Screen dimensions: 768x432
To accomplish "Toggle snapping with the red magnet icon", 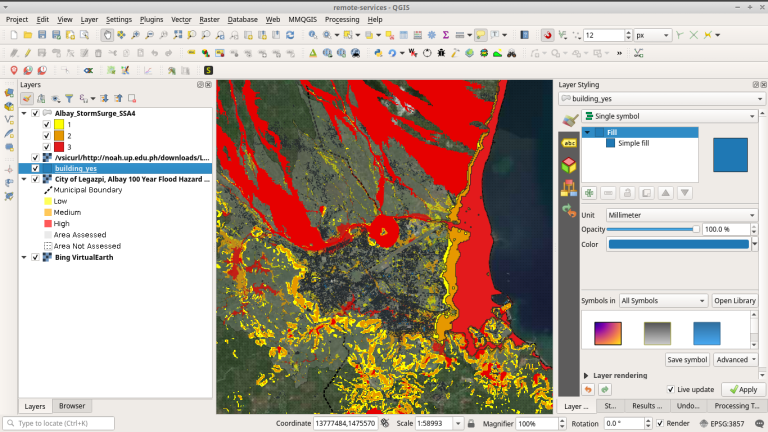I will (548, 35).
